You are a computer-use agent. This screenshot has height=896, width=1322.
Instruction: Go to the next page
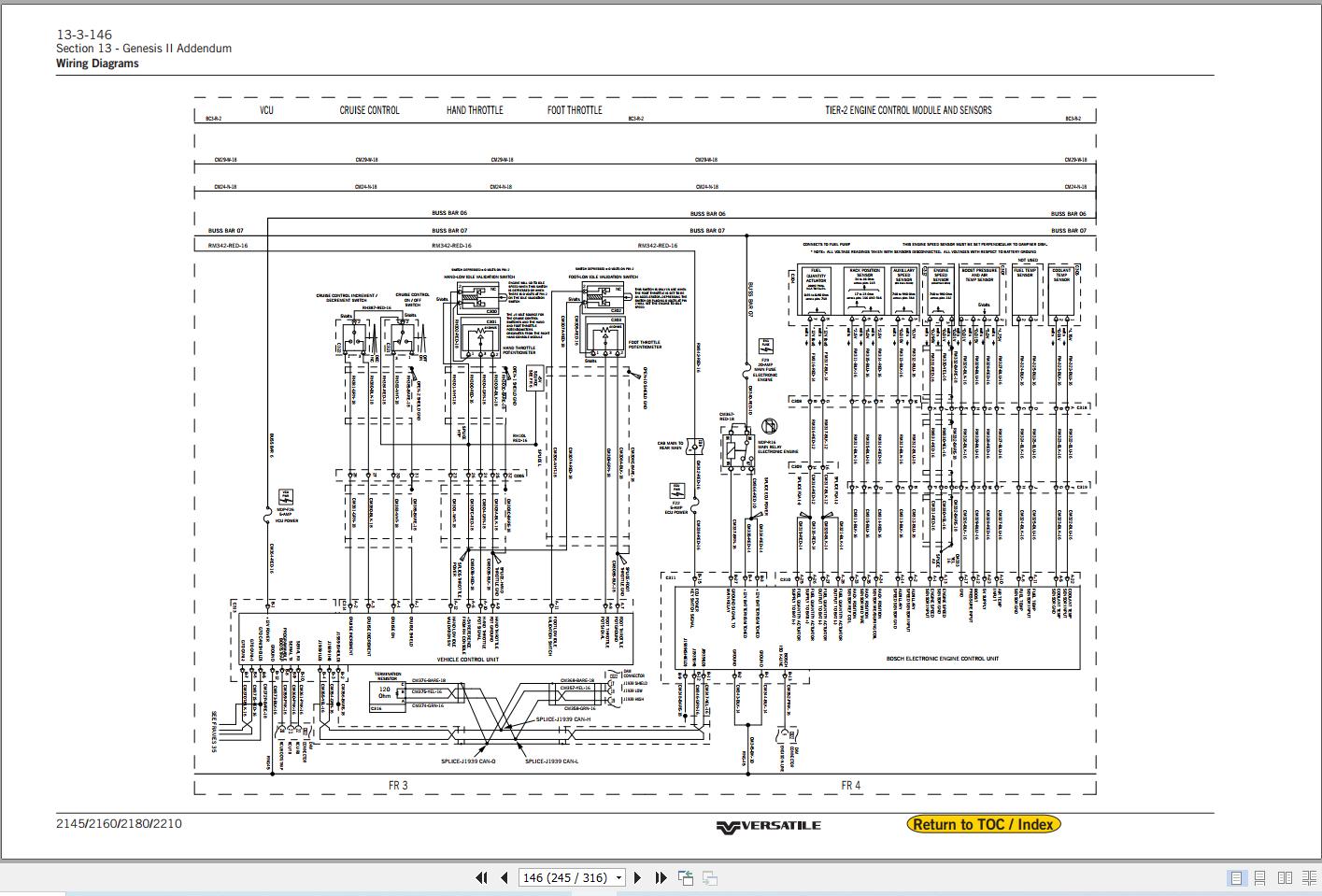tap(638, 877)
